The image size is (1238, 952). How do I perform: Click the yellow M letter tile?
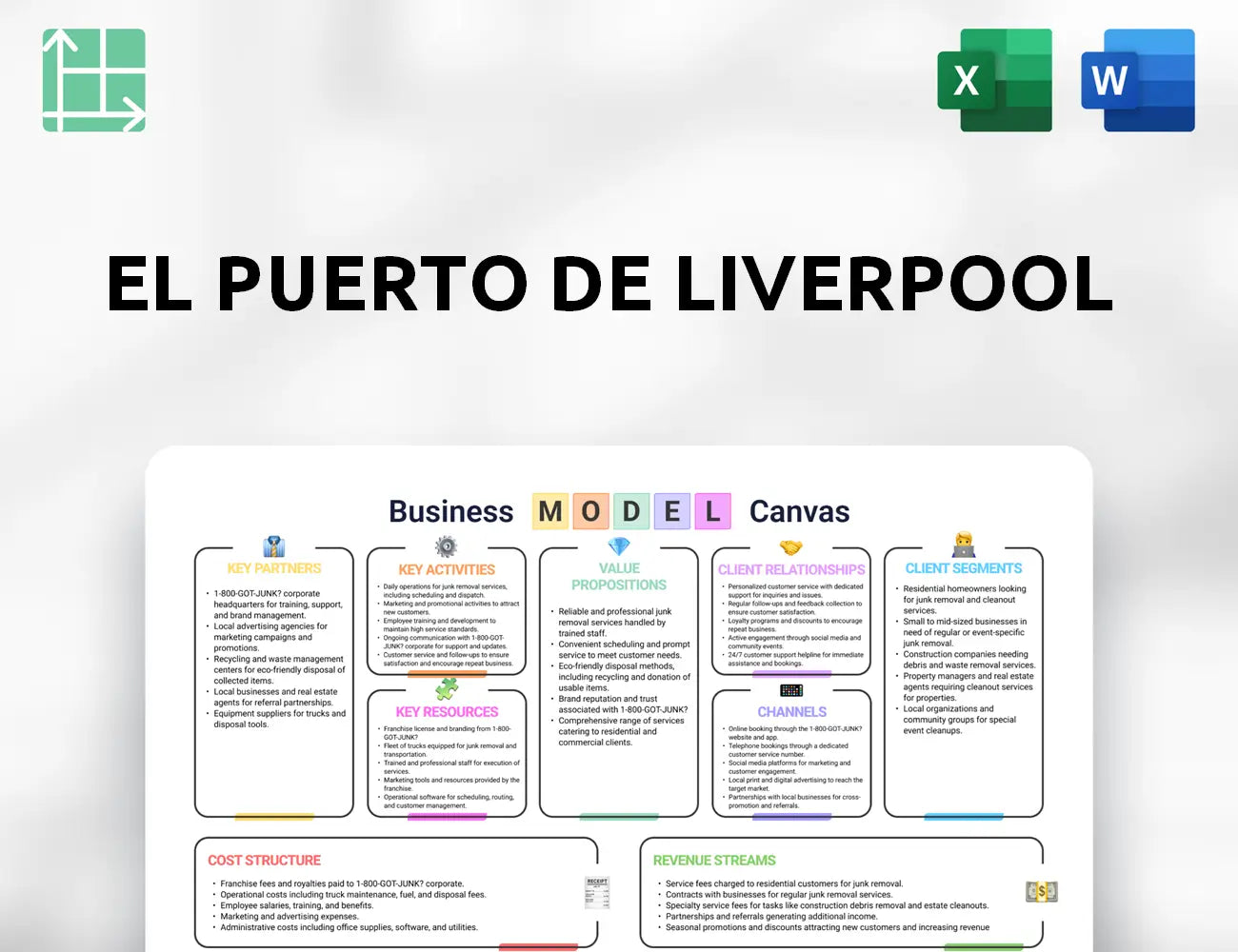click(x=549, y=511)
